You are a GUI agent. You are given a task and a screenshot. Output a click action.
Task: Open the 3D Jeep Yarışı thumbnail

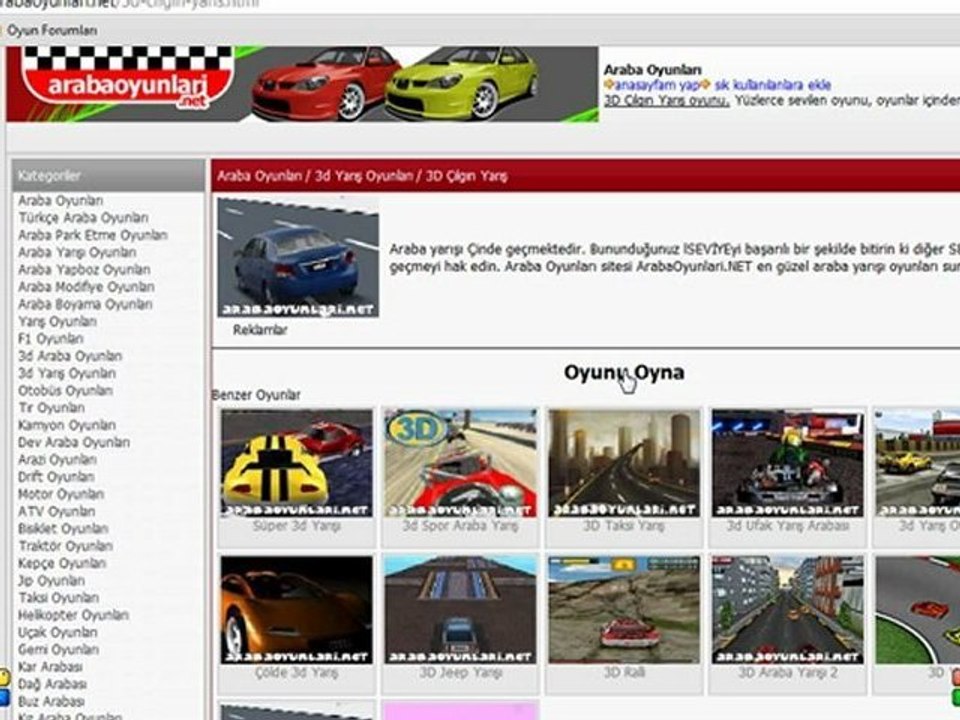[x=460, y=610]
